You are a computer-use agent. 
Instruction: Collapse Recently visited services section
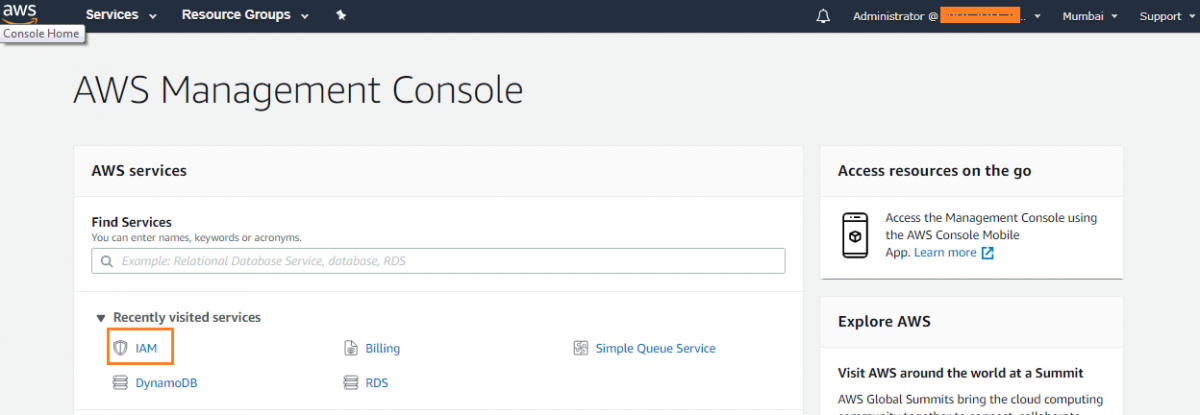[101, 318]
